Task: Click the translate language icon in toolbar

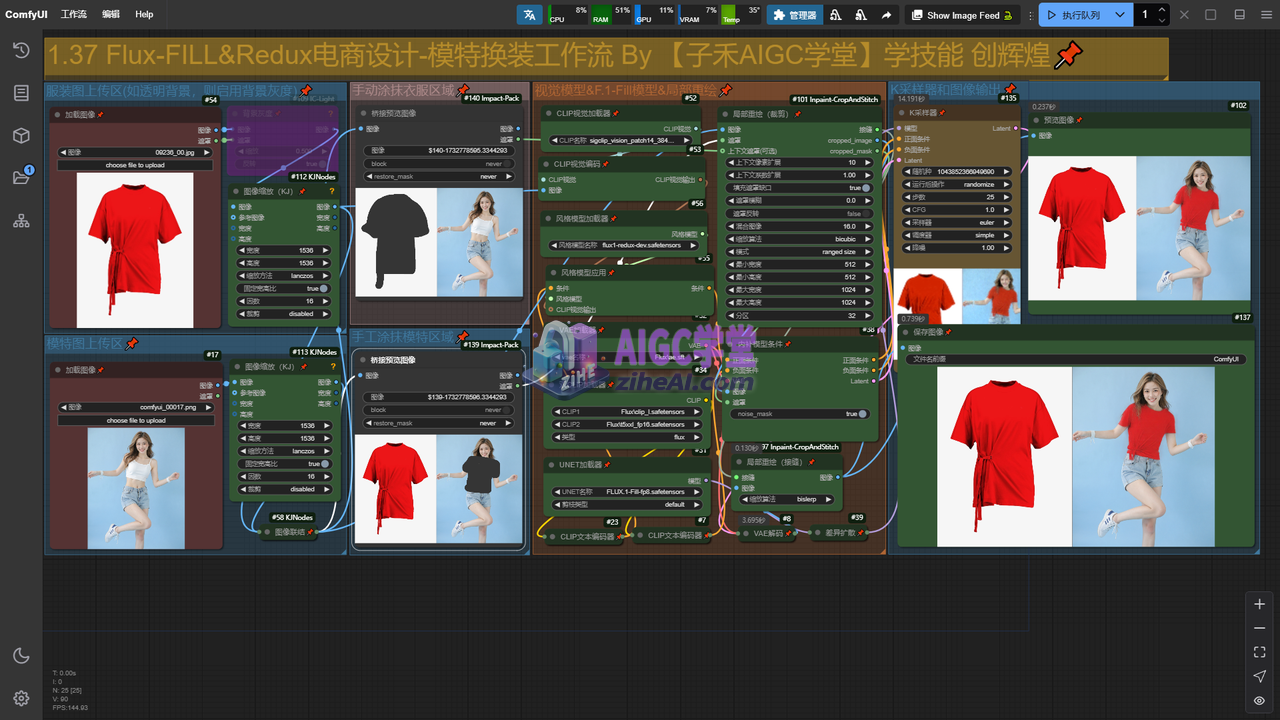Action: [x=529, y=15]
